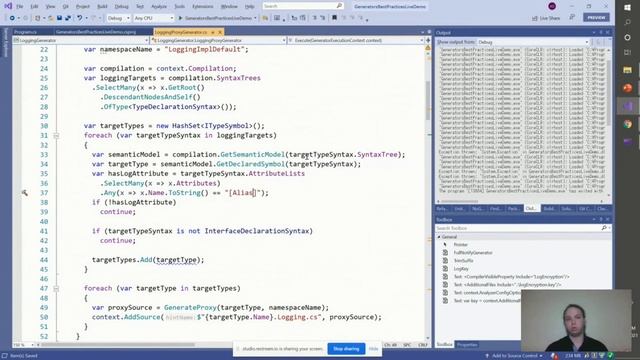The image size is (640, 360).
Task: Close the Output panel
Action: [x=608, y=32]
